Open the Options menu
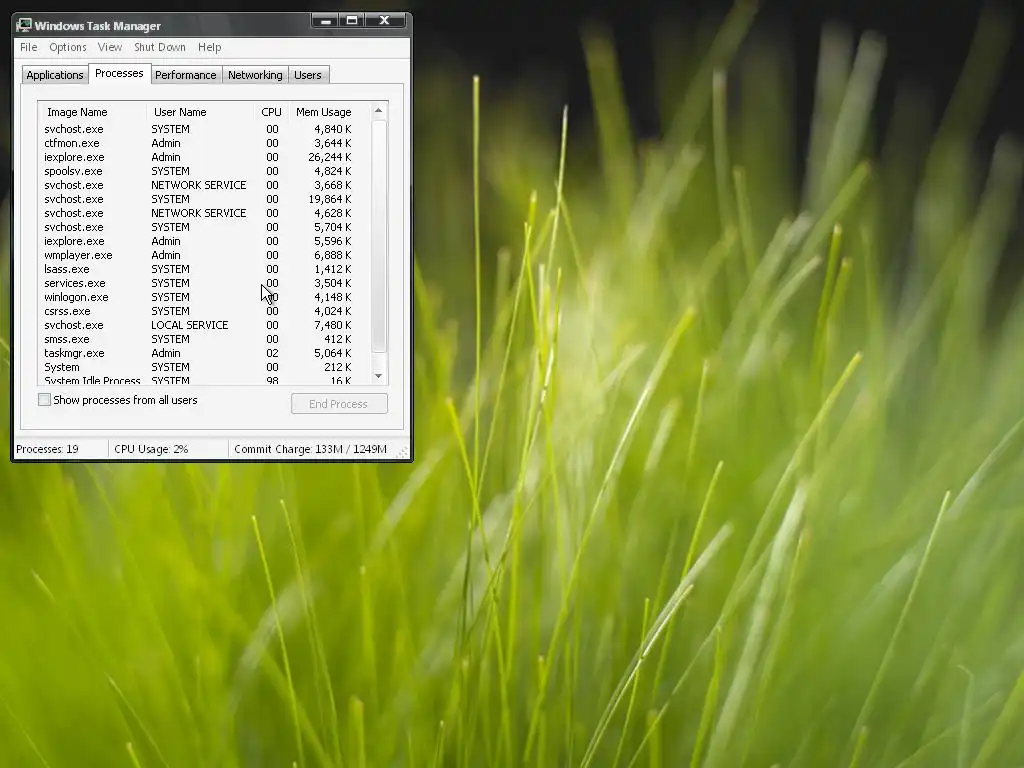The width and height of the screenshot is (1024, 768). 68,47
